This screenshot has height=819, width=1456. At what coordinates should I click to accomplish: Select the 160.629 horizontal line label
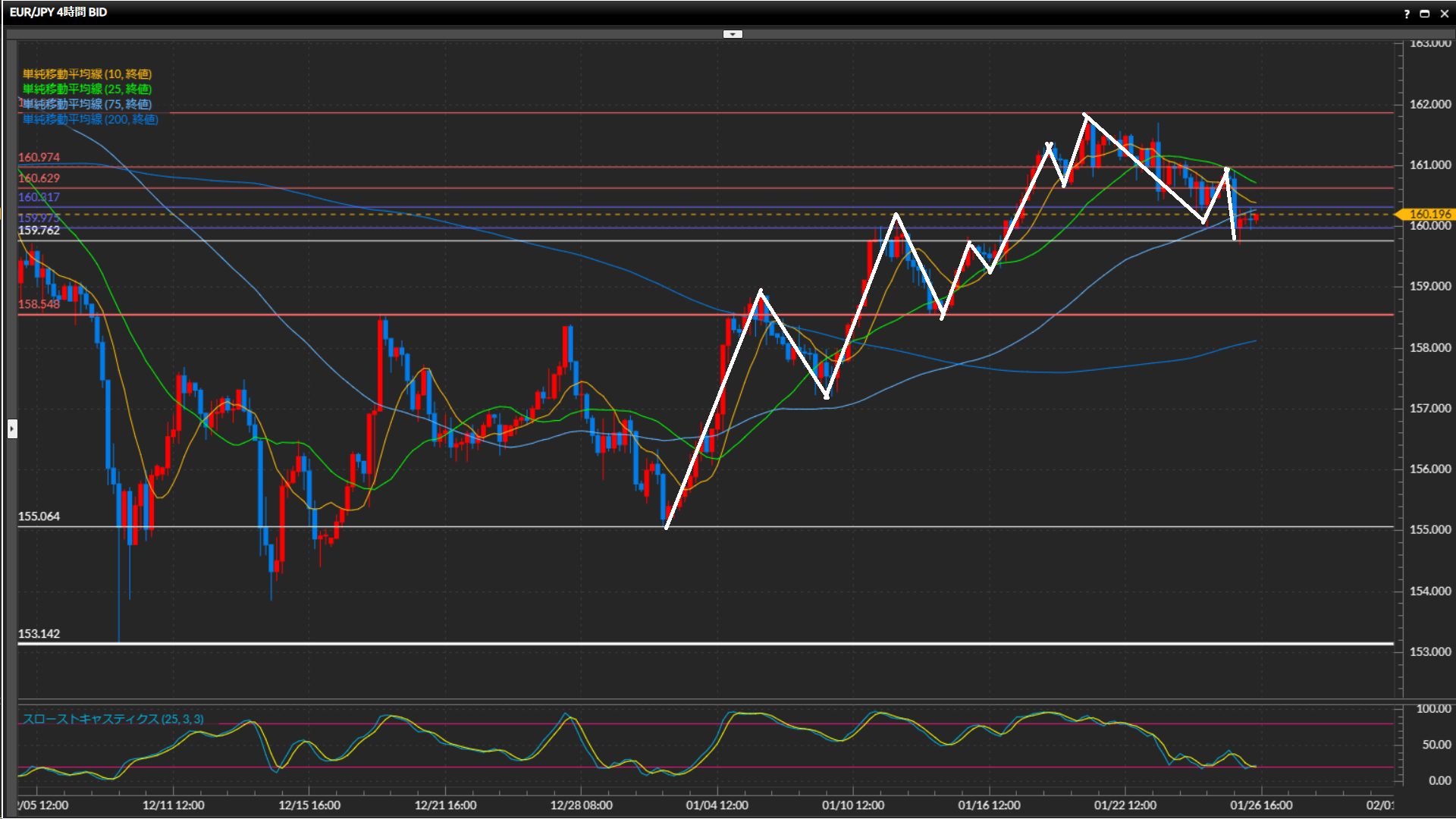pos(39,177)
